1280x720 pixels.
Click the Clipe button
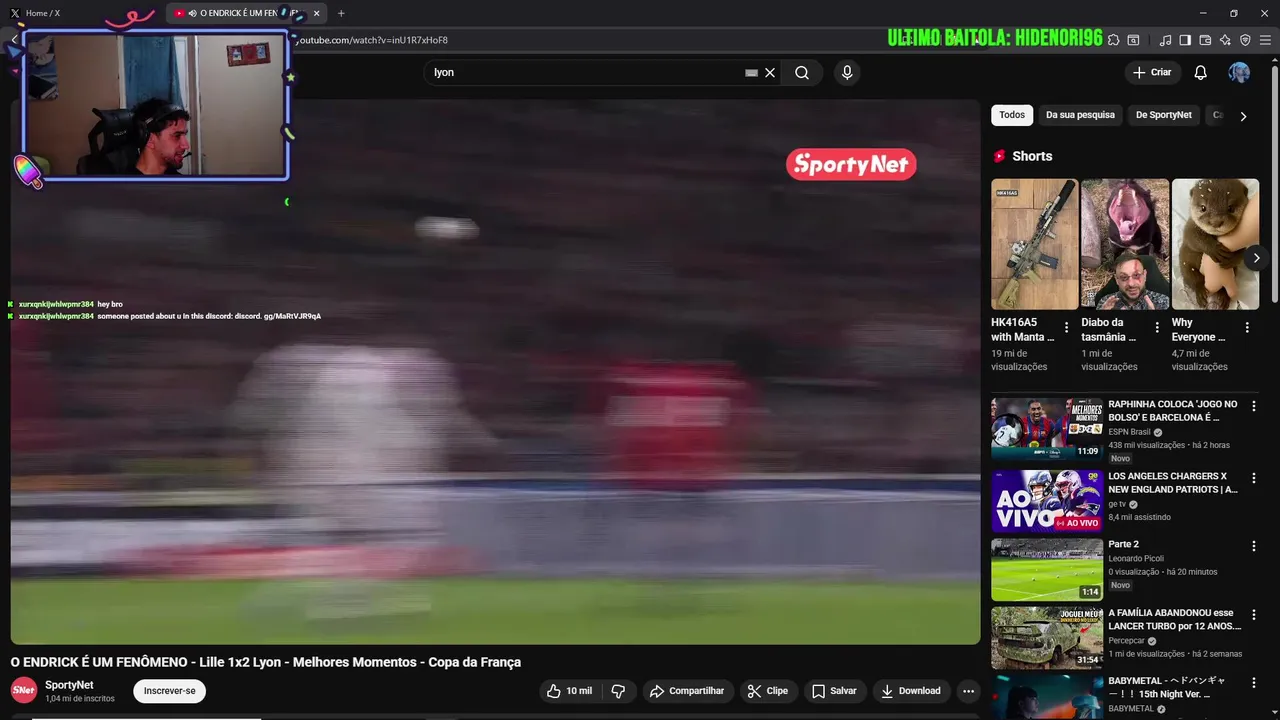[x=767, y=691]
